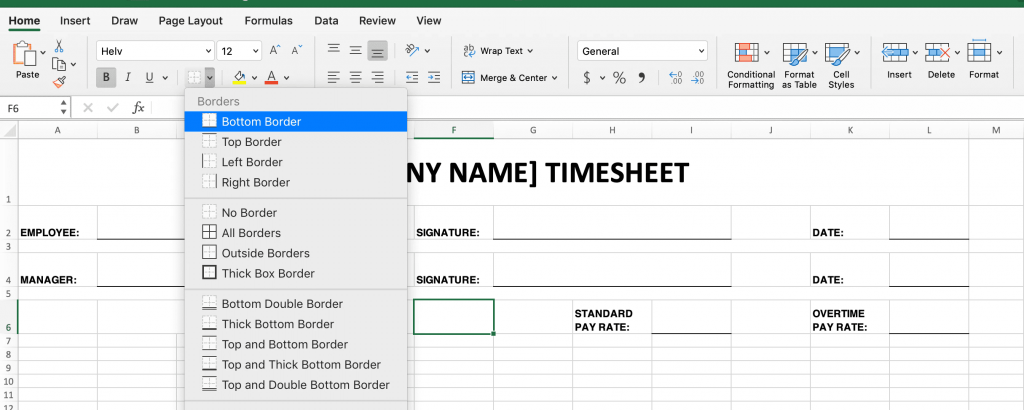Align text right
Screen dimensions: 1024x410
[x=377, y=78]
